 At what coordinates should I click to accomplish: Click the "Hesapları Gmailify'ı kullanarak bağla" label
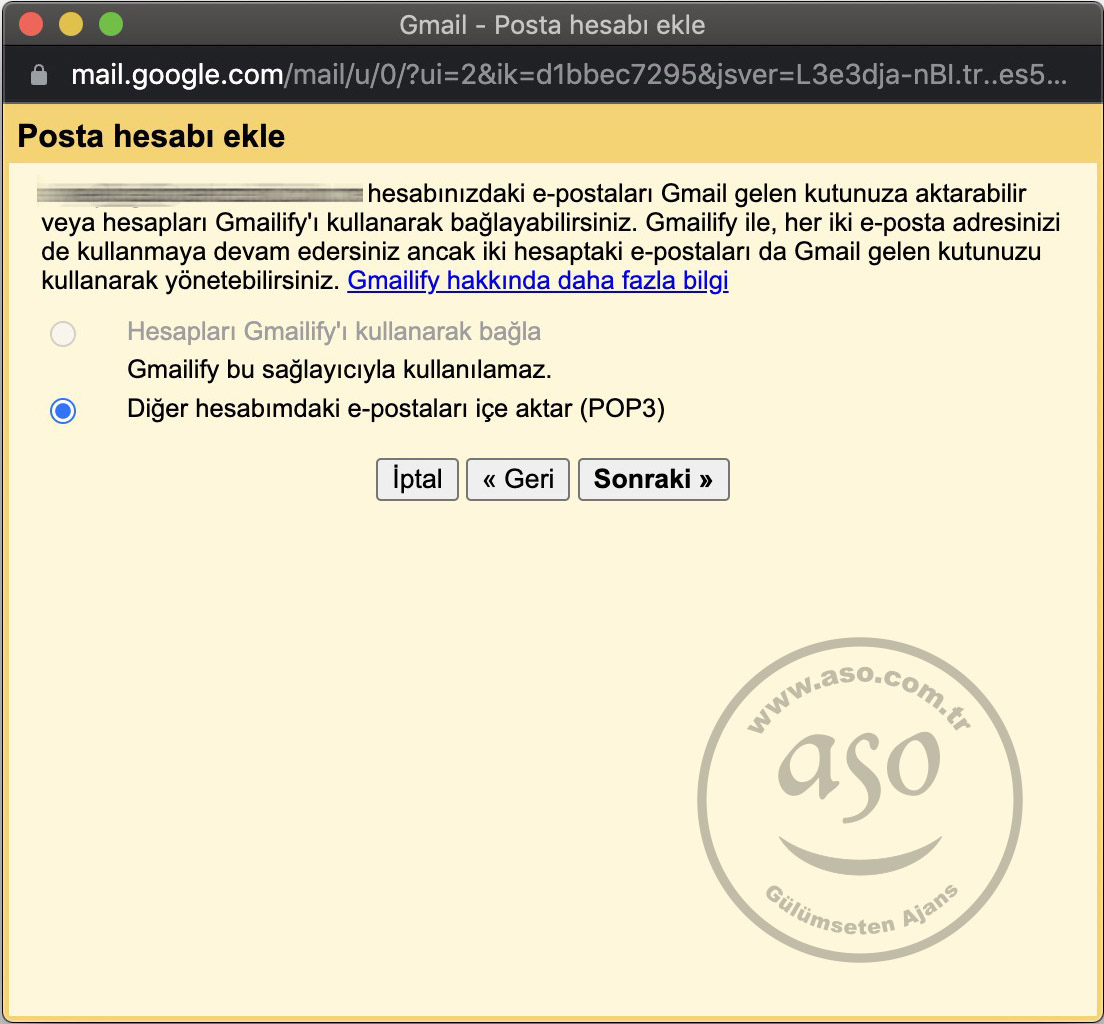334,332
